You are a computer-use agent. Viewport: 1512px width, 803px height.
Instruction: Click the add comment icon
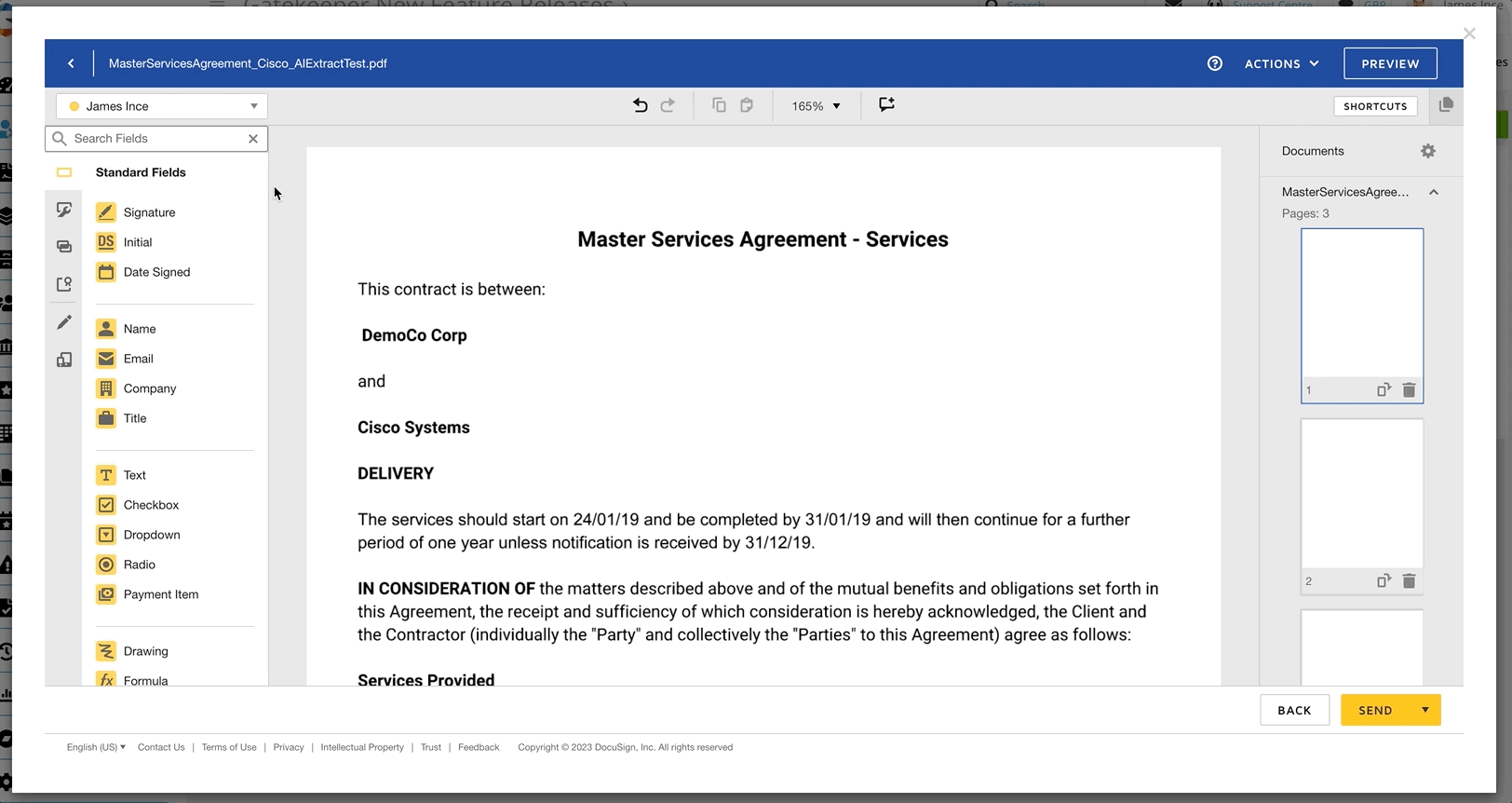click(886, 104)
